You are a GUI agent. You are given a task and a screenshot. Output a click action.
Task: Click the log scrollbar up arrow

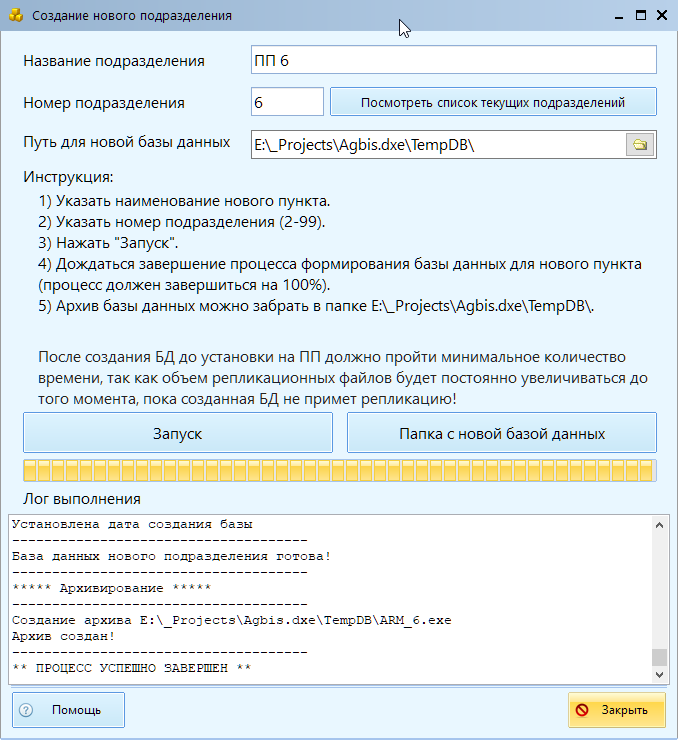[x=660, y=525]
